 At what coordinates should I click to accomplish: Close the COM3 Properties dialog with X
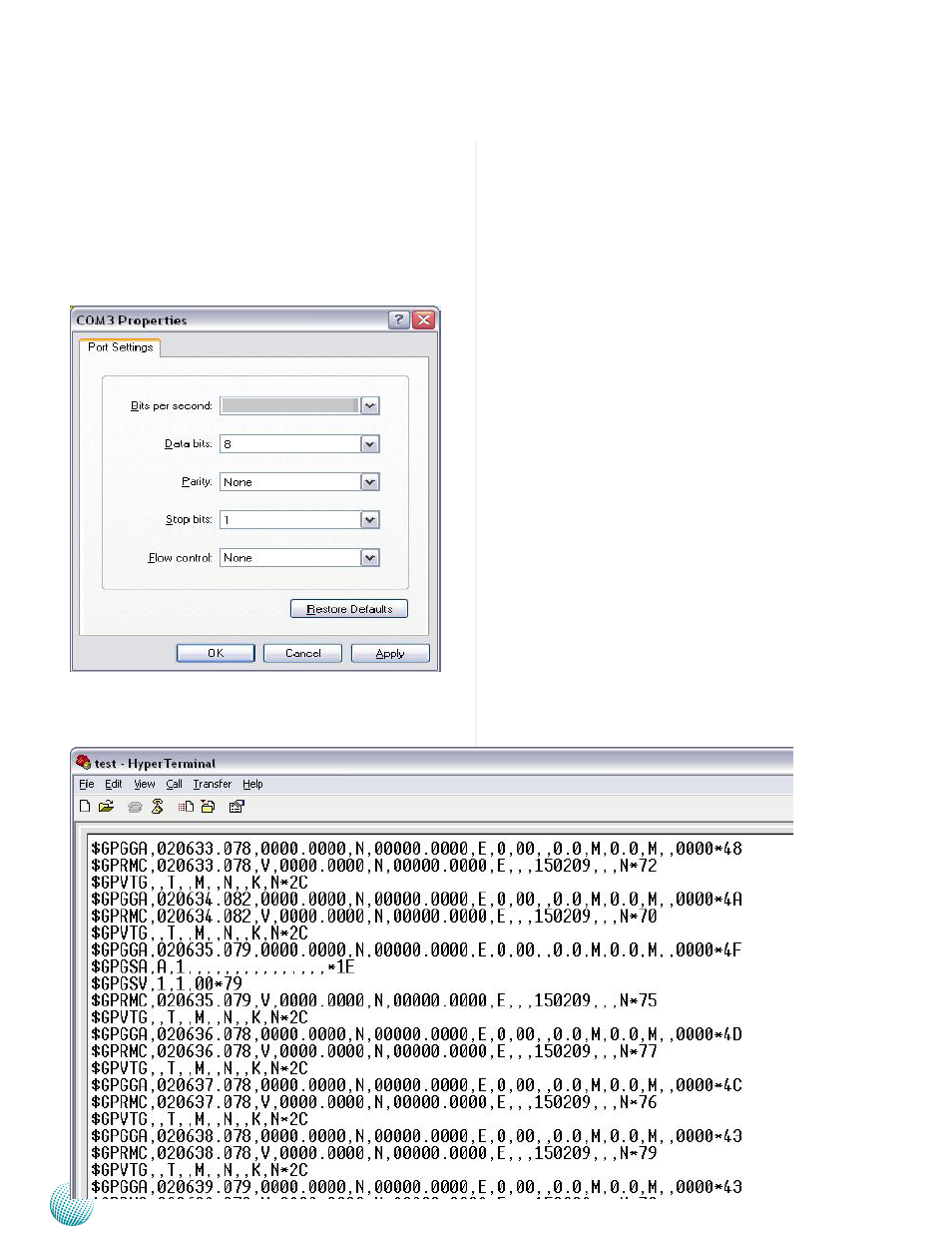pyautogui.click(x=424, y=319)
